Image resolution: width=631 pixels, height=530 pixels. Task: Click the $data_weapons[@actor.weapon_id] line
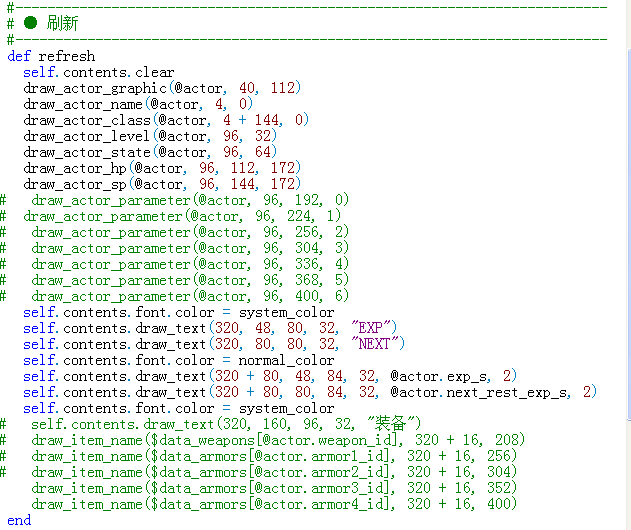point(262,440)
